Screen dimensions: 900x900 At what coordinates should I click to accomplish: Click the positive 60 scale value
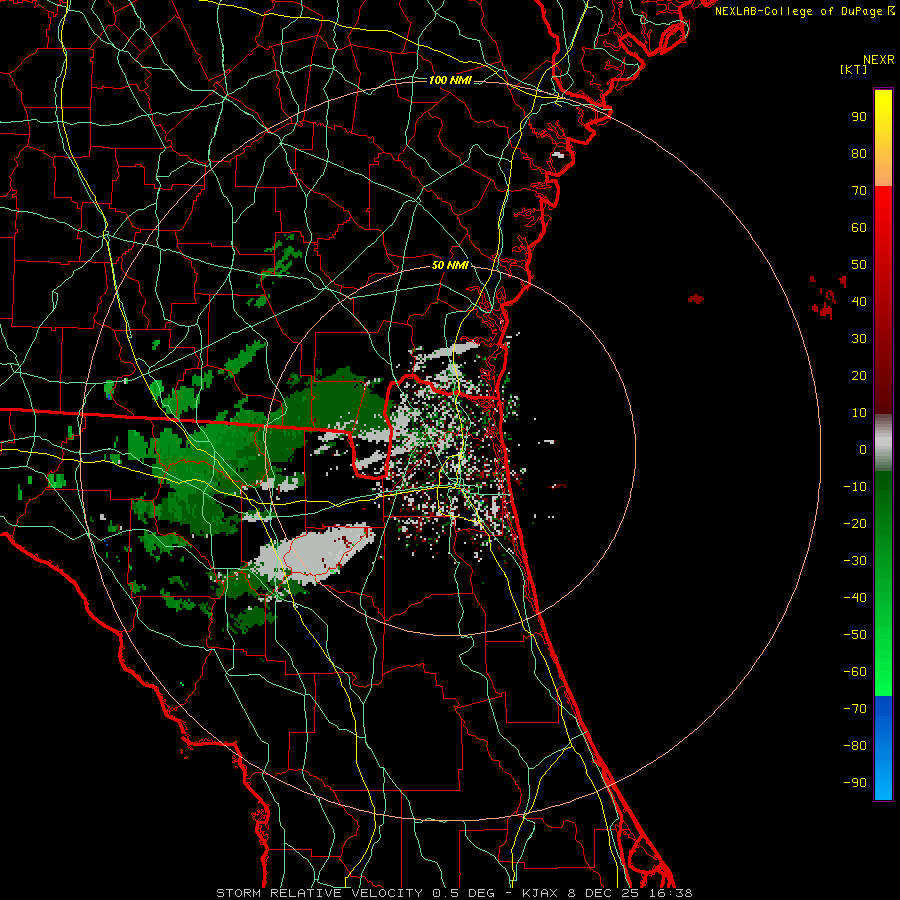pos(859,227)
